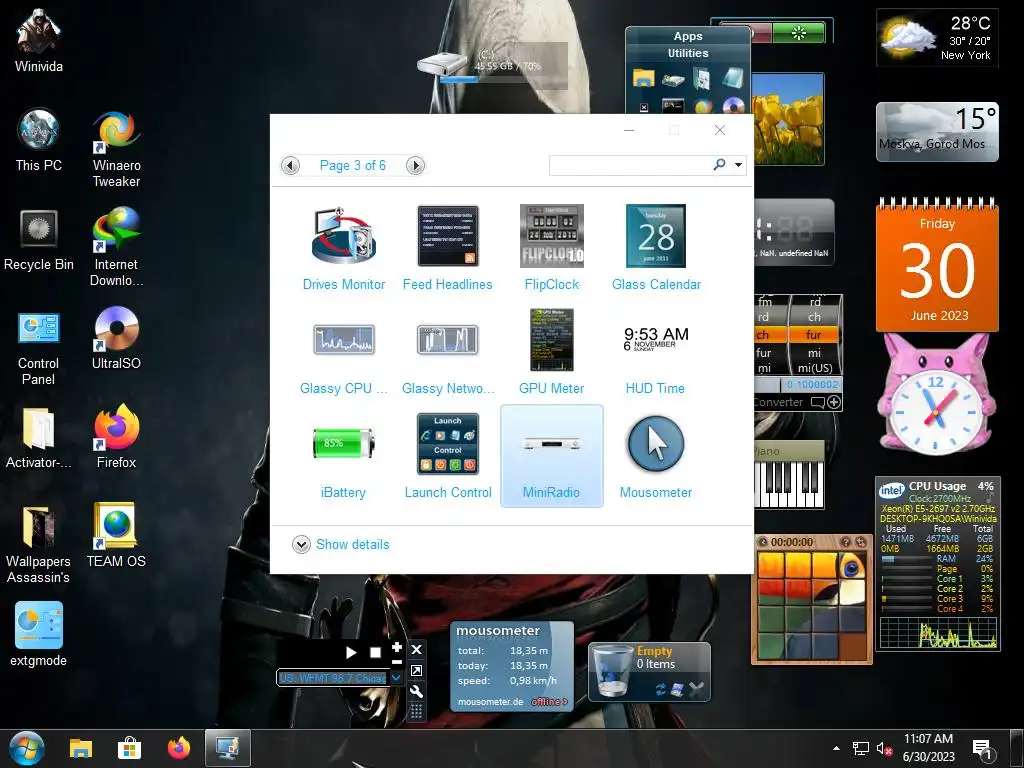Open the Winaero Tweaker desktop shortcut
Viewport: 1024px width, 768px height.
(116, 149)
